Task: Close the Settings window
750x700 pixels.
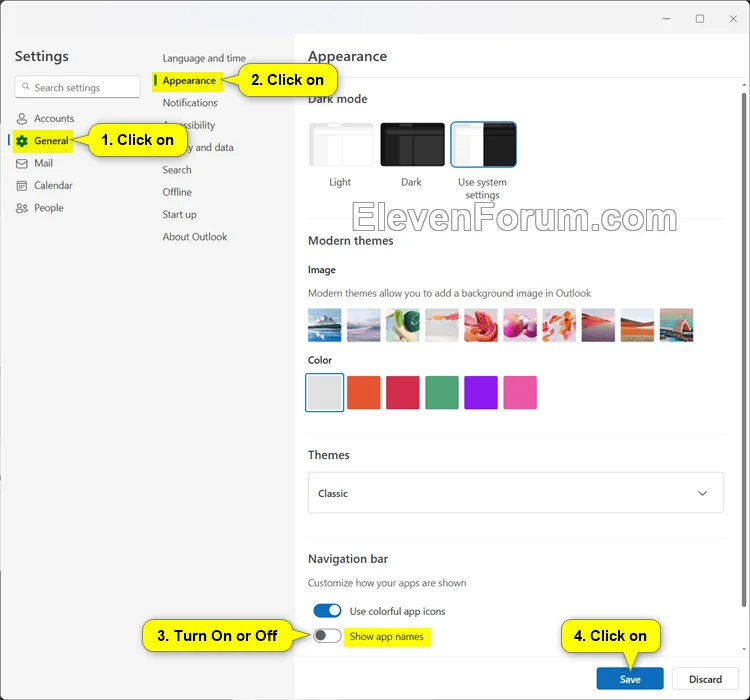Action: click(733, 19)
